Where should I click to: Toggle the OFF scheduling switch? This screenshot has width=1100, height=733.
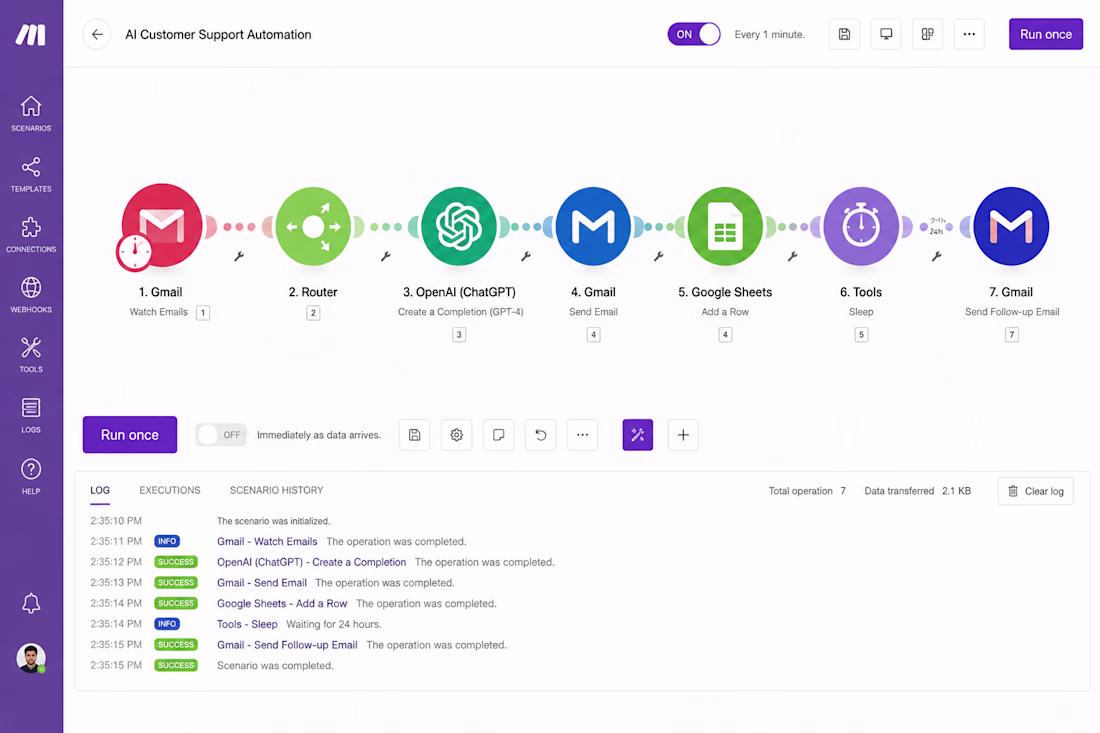221,435
